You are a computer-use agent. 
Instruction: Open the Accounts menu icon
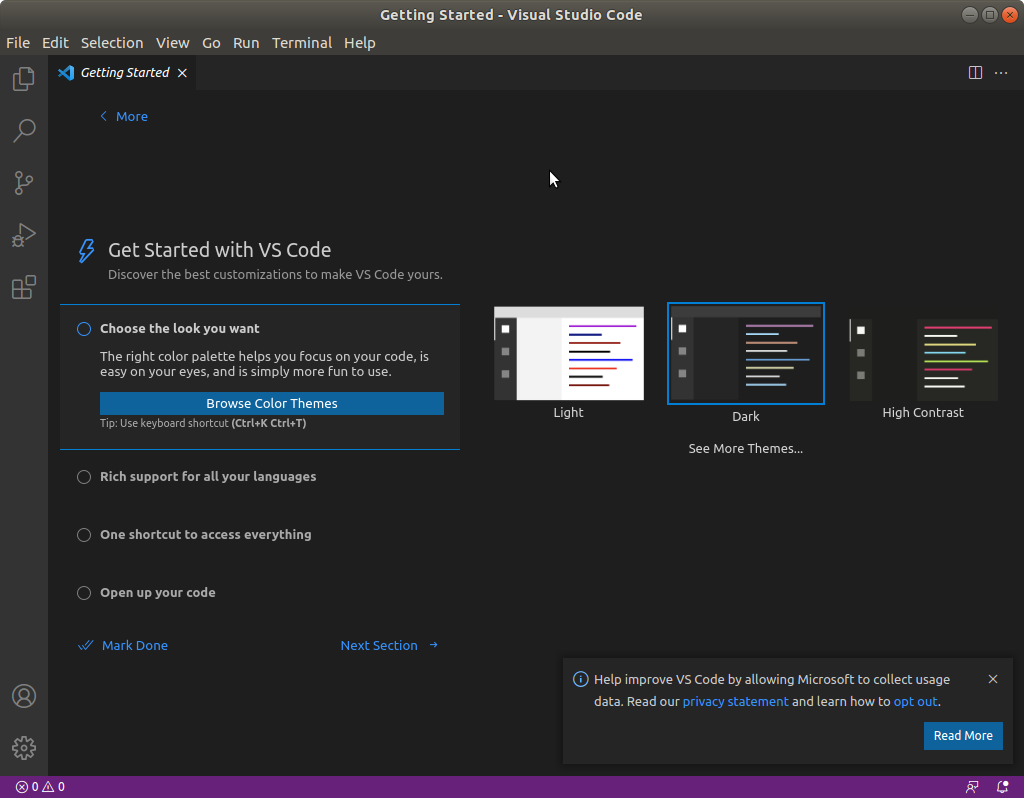coord(24,696)
